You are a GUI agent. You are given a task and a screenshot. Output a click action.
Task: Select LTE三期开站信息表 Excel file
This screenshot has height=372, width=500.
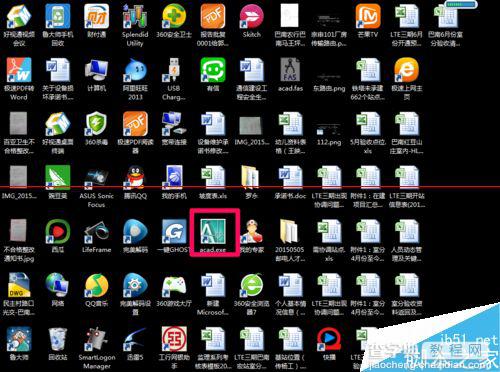pyautogui.click(x=406, y=177)
